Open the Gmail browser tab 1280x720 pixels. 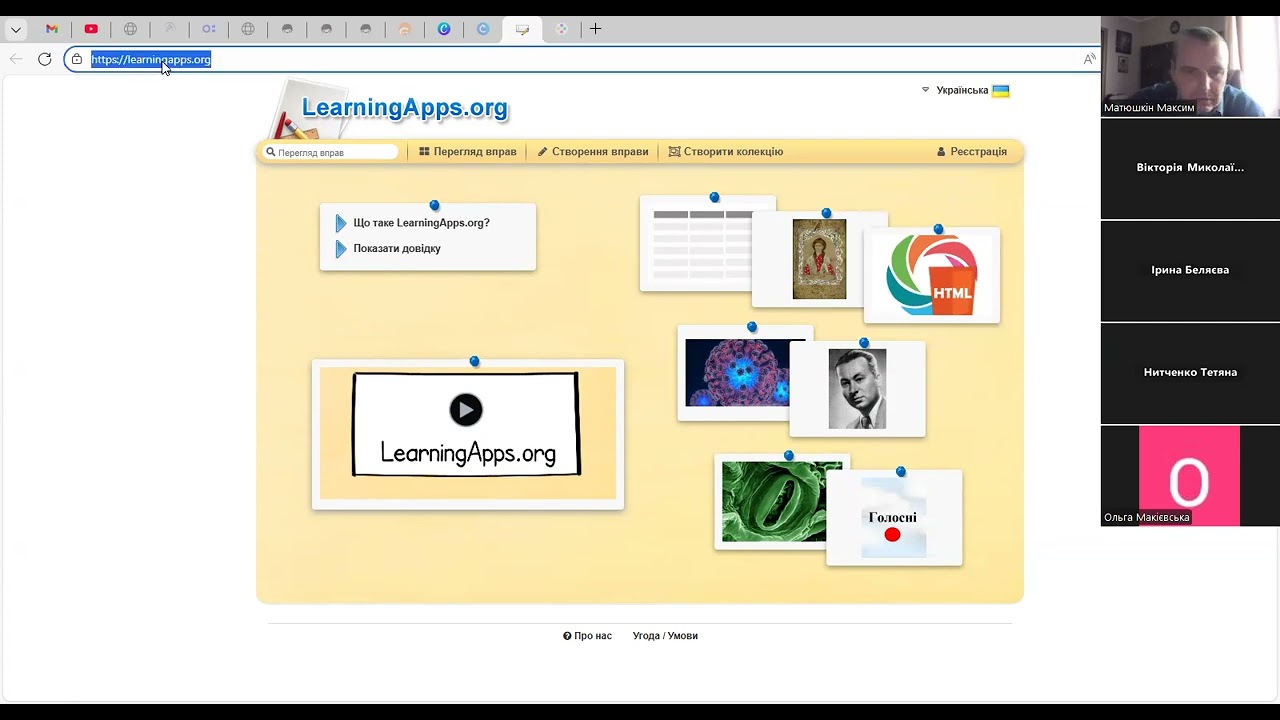(52, 29)
